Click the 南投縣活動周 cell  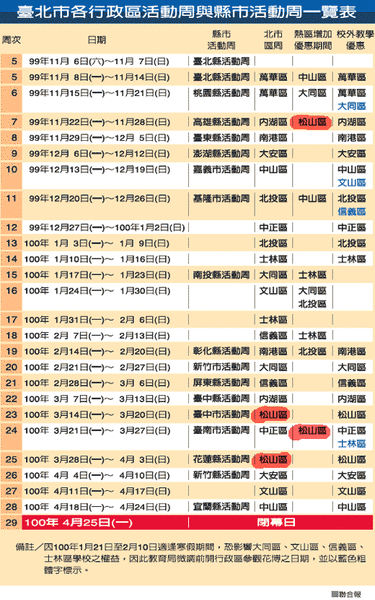tap(221, 275)
